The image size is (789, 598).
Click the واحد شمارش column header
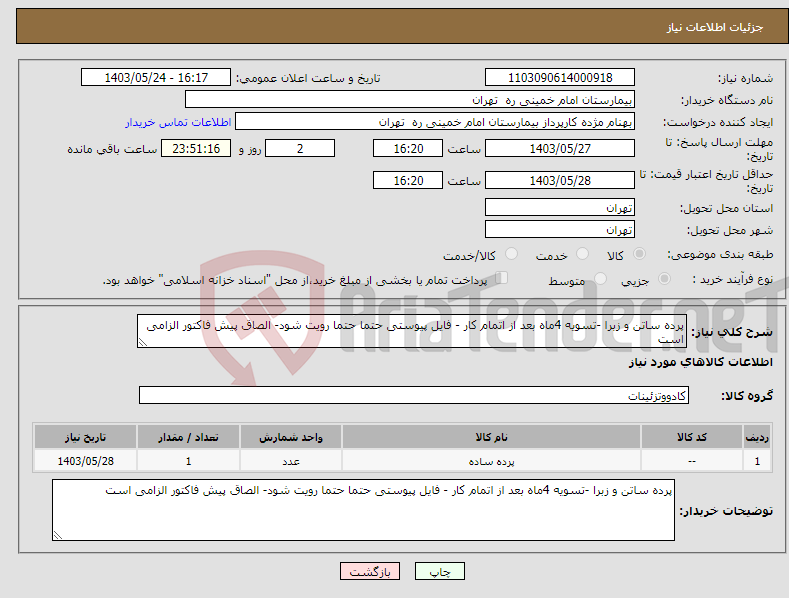point(291,437)
